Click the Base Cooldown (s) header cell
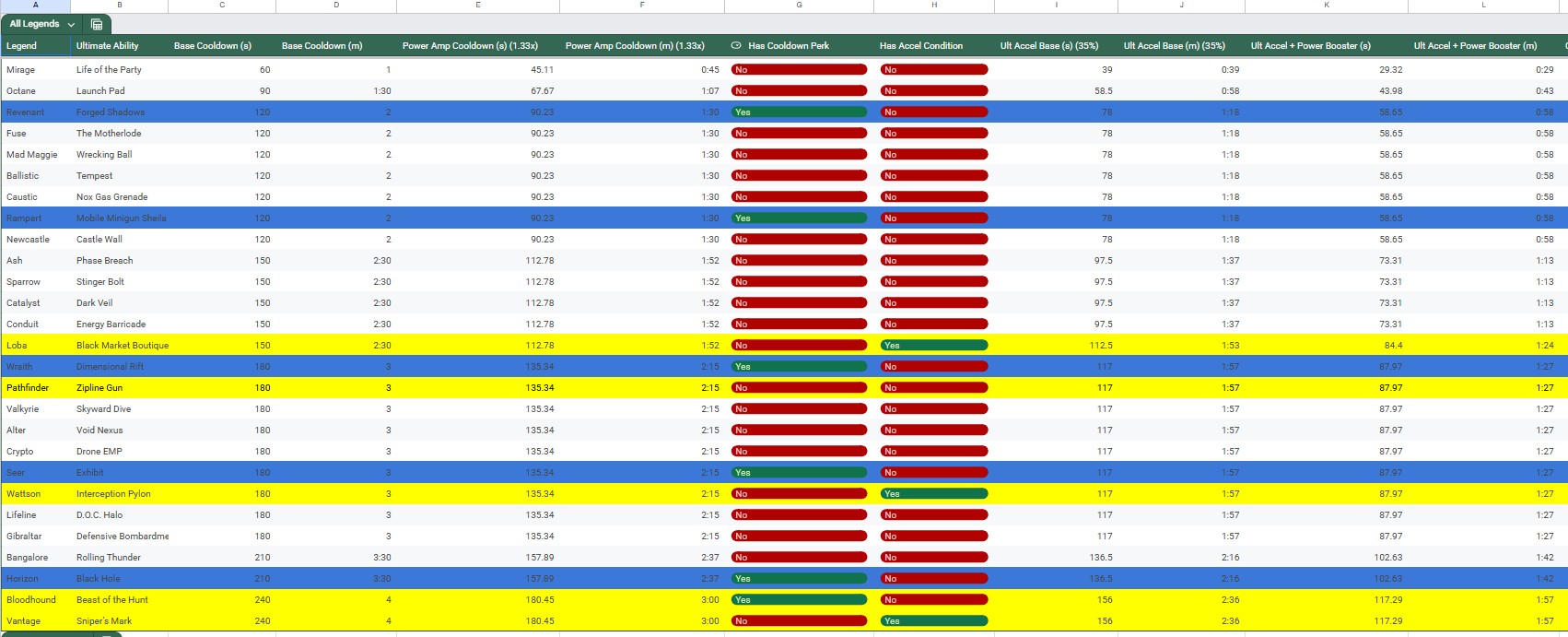Viewport: 1568px width, 637px height. click(222, 45)
